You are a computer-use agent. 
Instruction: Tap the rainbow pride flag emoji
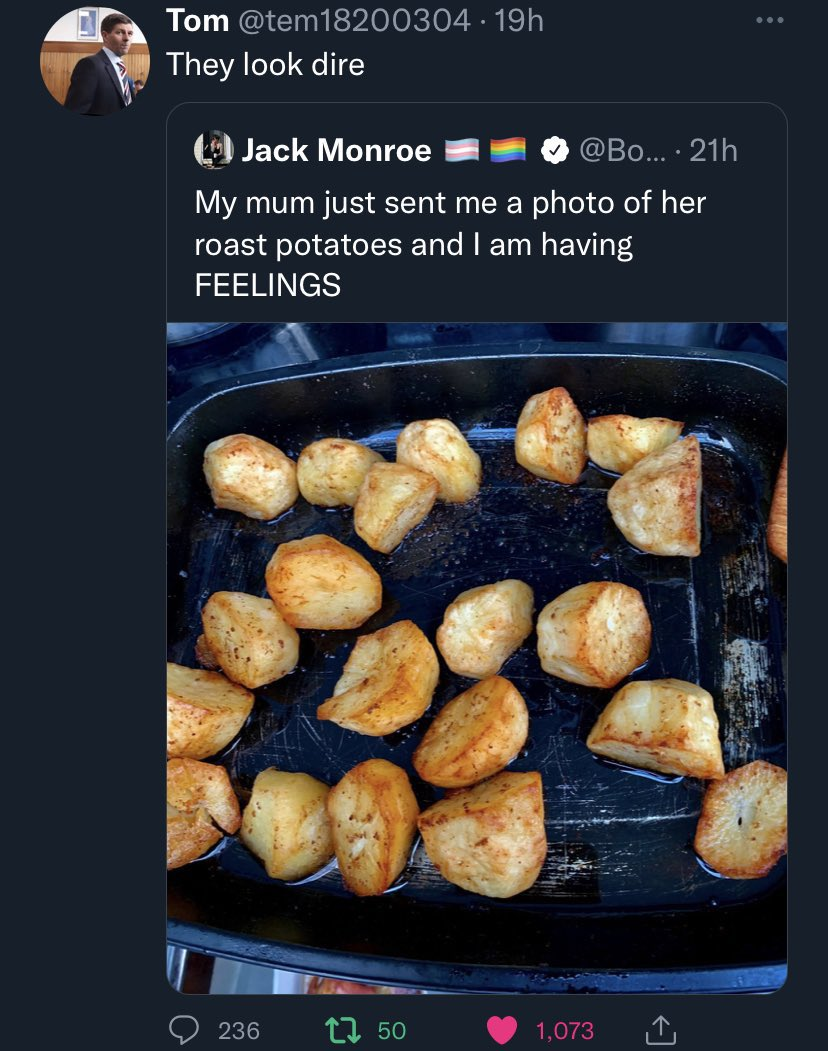pos(508,150)
